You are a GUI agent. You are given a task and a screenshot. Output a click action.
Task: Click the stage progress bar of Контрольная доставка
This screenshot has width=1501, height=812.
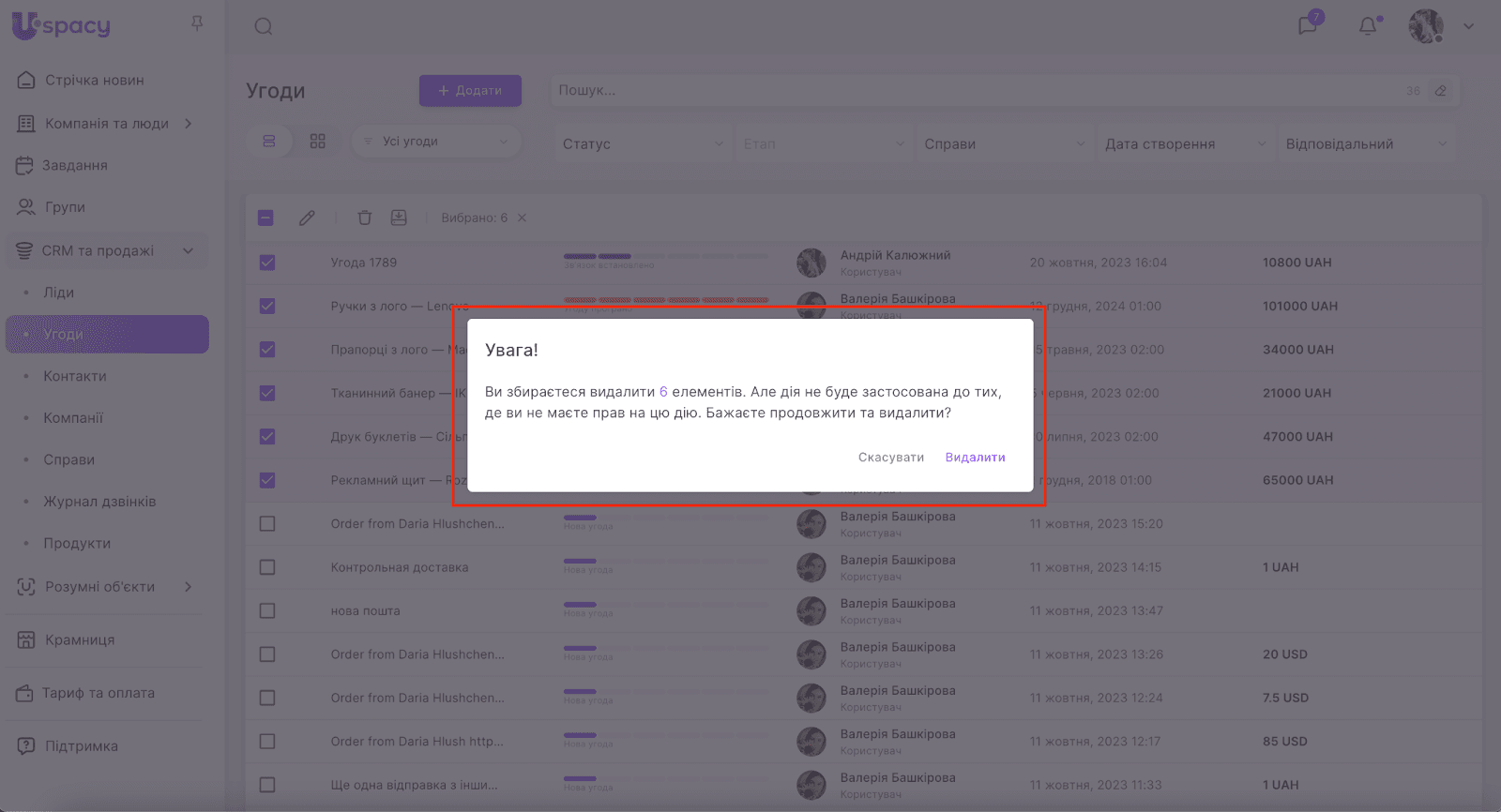(666, 561)
